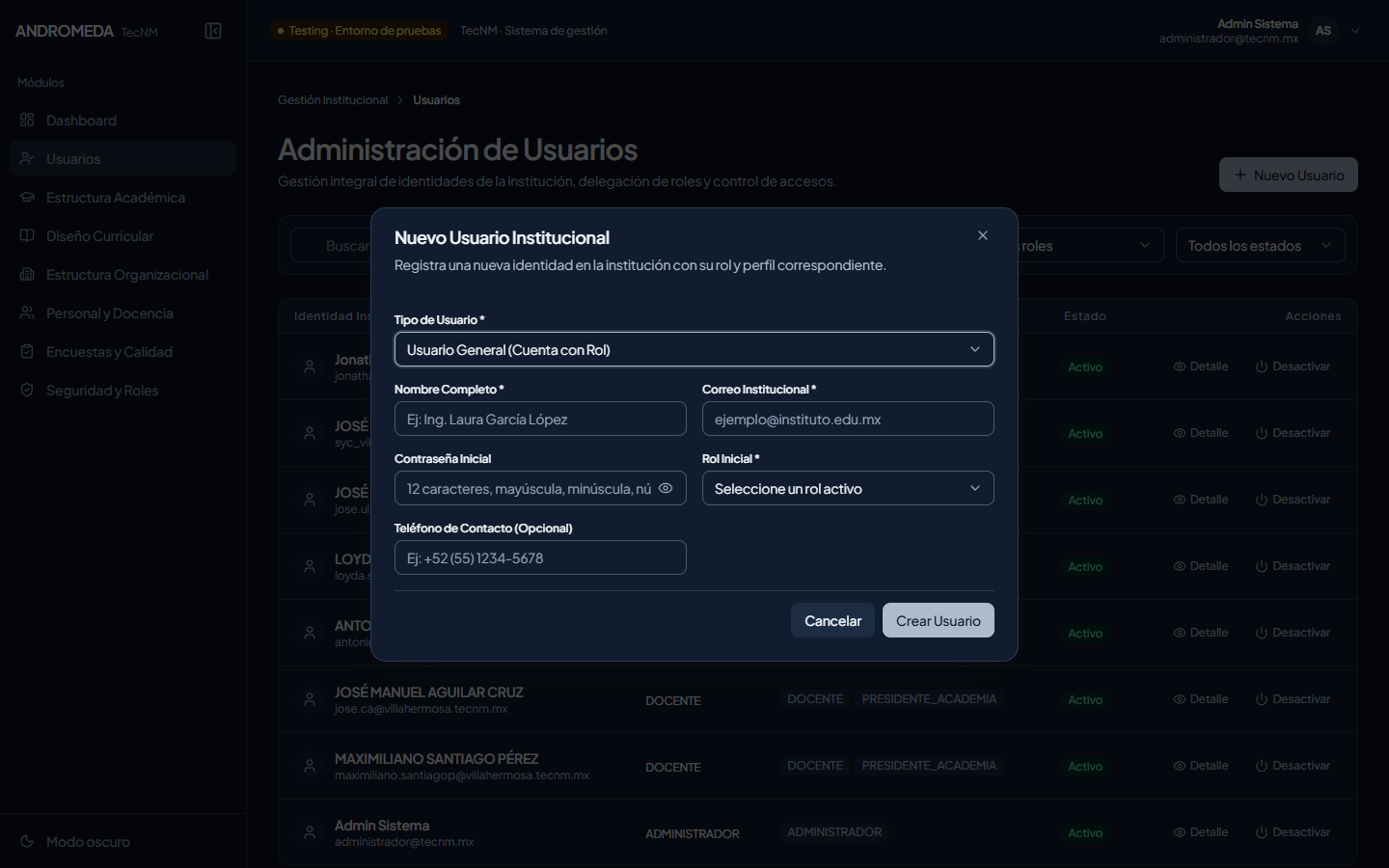Click the Administración de Usuarios heading
Viewport: 1389px width, 868px height.
pyautogui.click(x=458, y=149)
